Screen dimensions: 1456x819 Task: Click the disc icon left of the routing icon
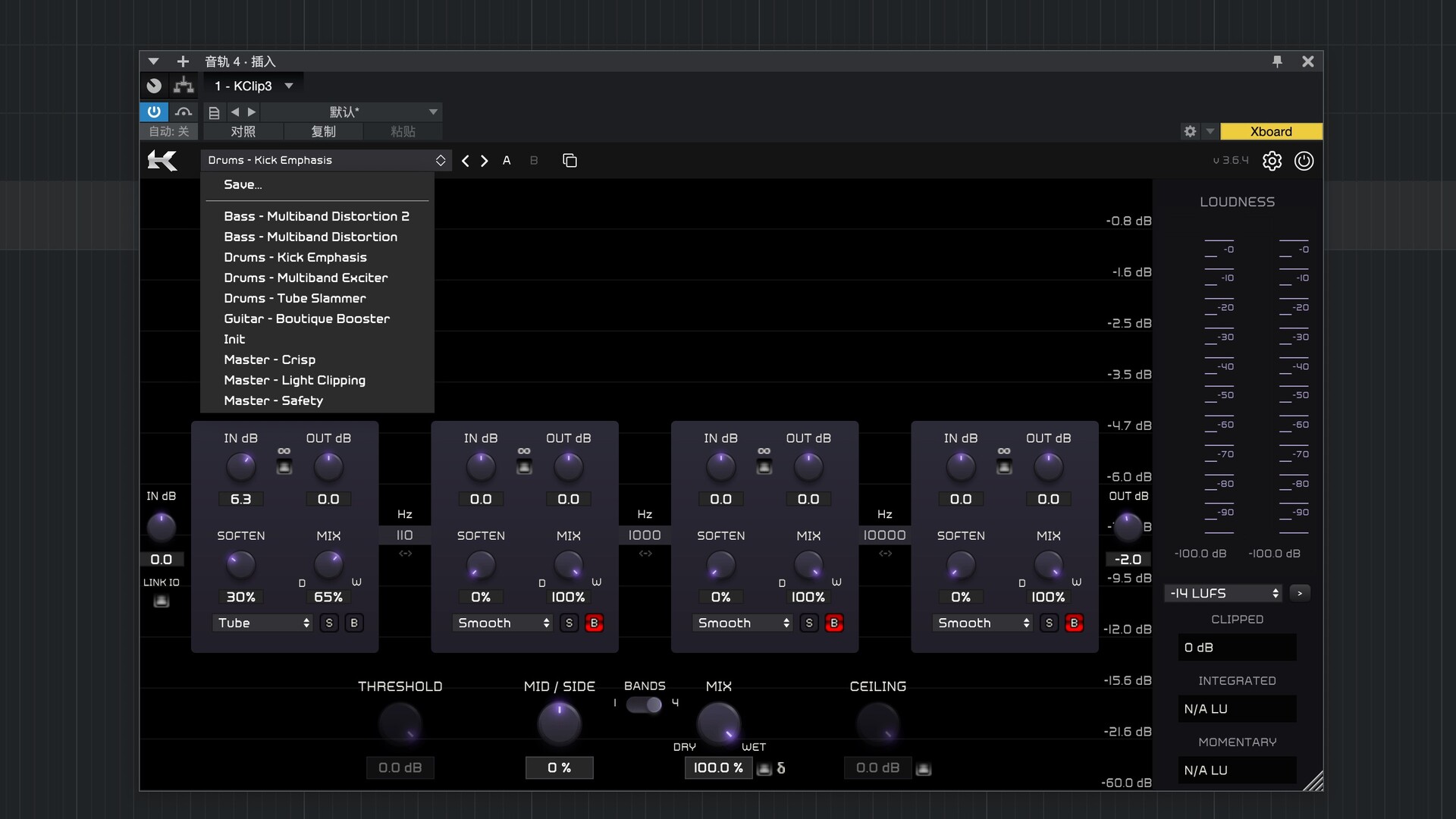pyautogui.click(x=154, y=86)
